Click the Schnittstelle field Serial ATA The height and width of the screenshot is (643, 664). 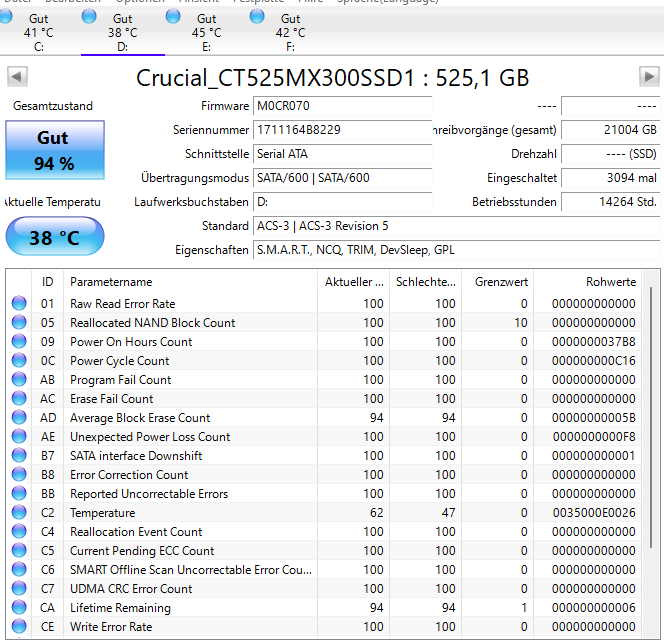tap(343, 154)
